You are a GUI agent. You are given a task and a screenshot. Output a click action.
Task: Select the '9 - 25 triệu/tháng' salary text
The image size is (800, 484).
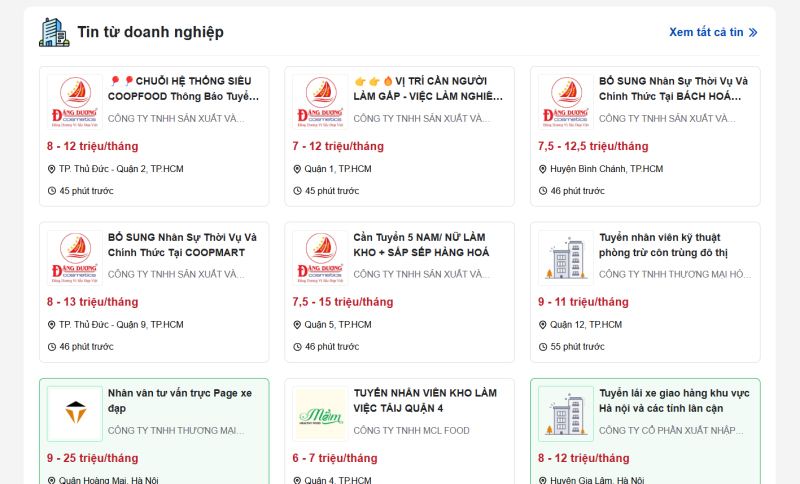(x=92, y=458)
